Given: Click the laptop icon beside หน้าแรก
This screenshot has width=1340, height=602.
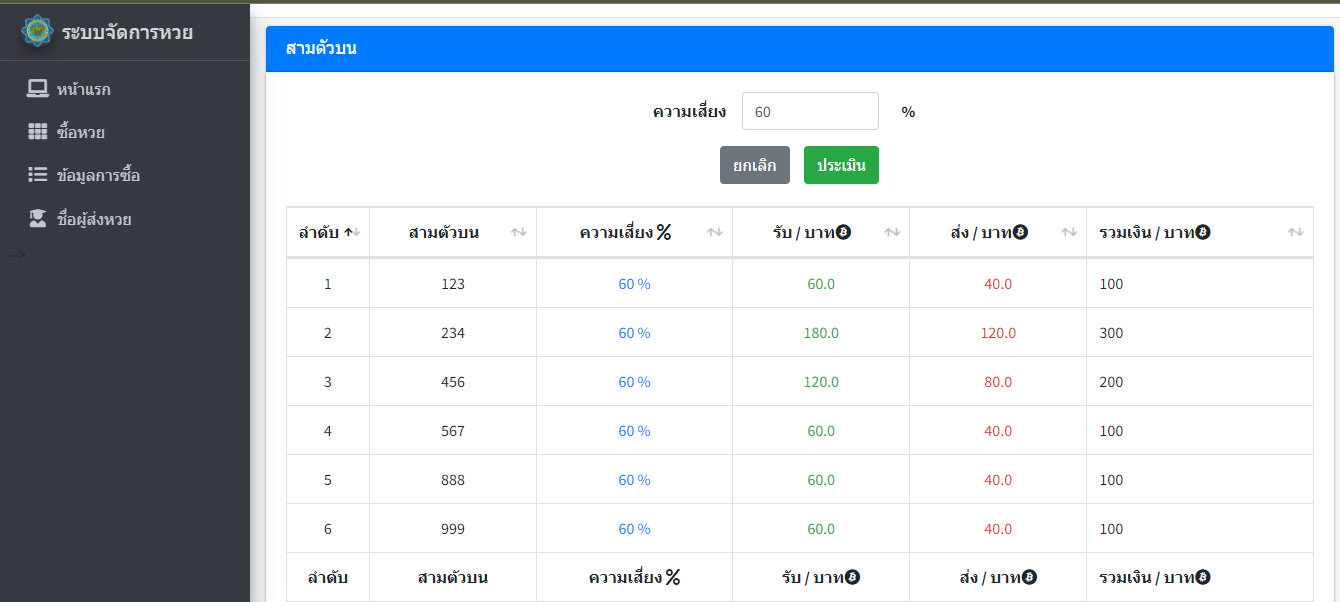Looking at the screenshot, I should [38, 89].
